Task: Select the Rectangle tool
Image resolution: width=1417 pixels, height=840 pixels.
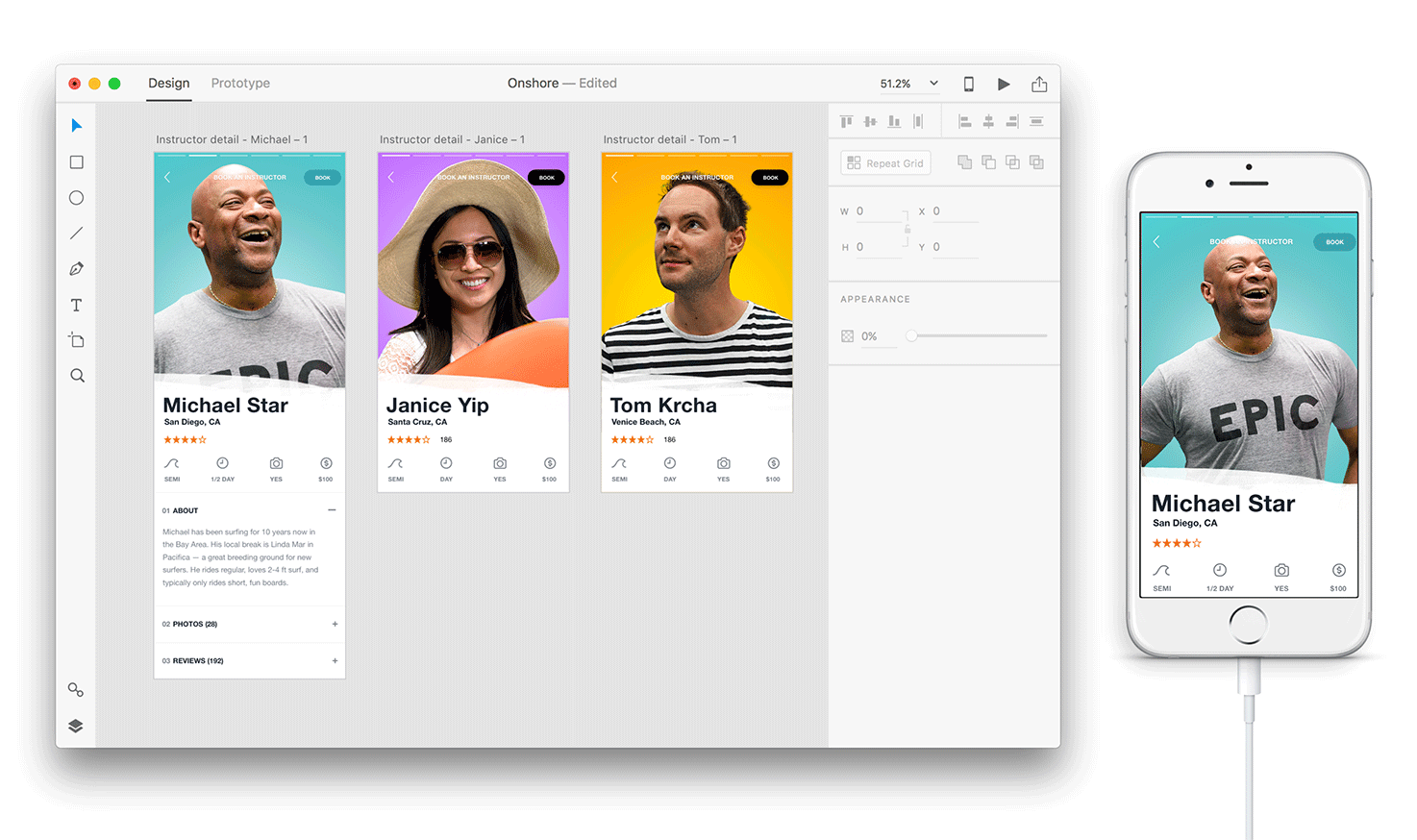Action: pos(77,162)
